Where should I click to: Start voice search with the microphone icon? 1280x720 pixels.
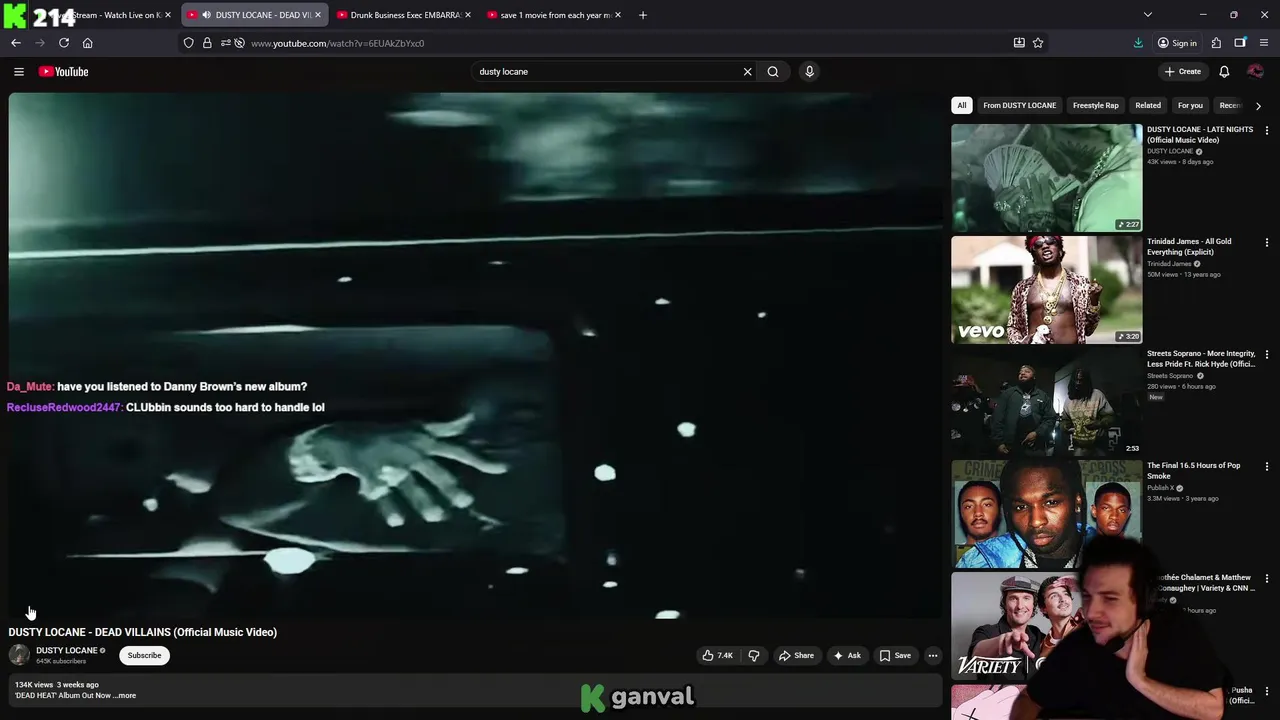tap(809, 71)
